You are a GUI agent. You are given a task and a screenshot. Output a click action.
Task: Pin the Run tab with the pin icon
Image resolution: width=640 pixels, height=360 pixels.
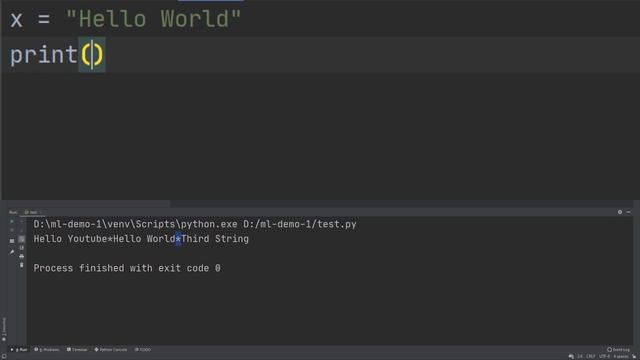tap(12, 252)
